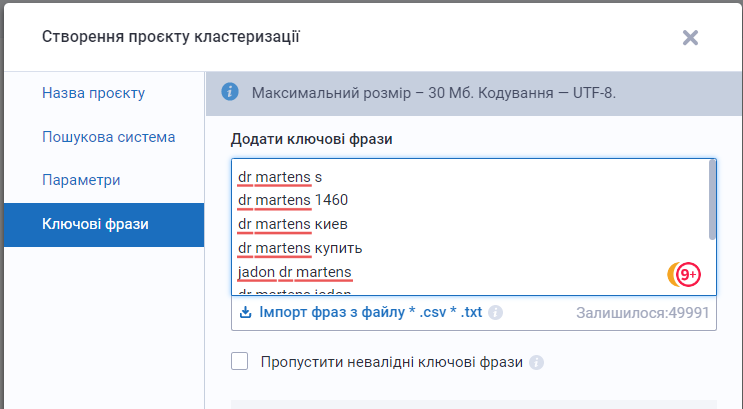Click the 'dr martens купить' line
This screenshot has width=743, height=409.
click(300, 248)
